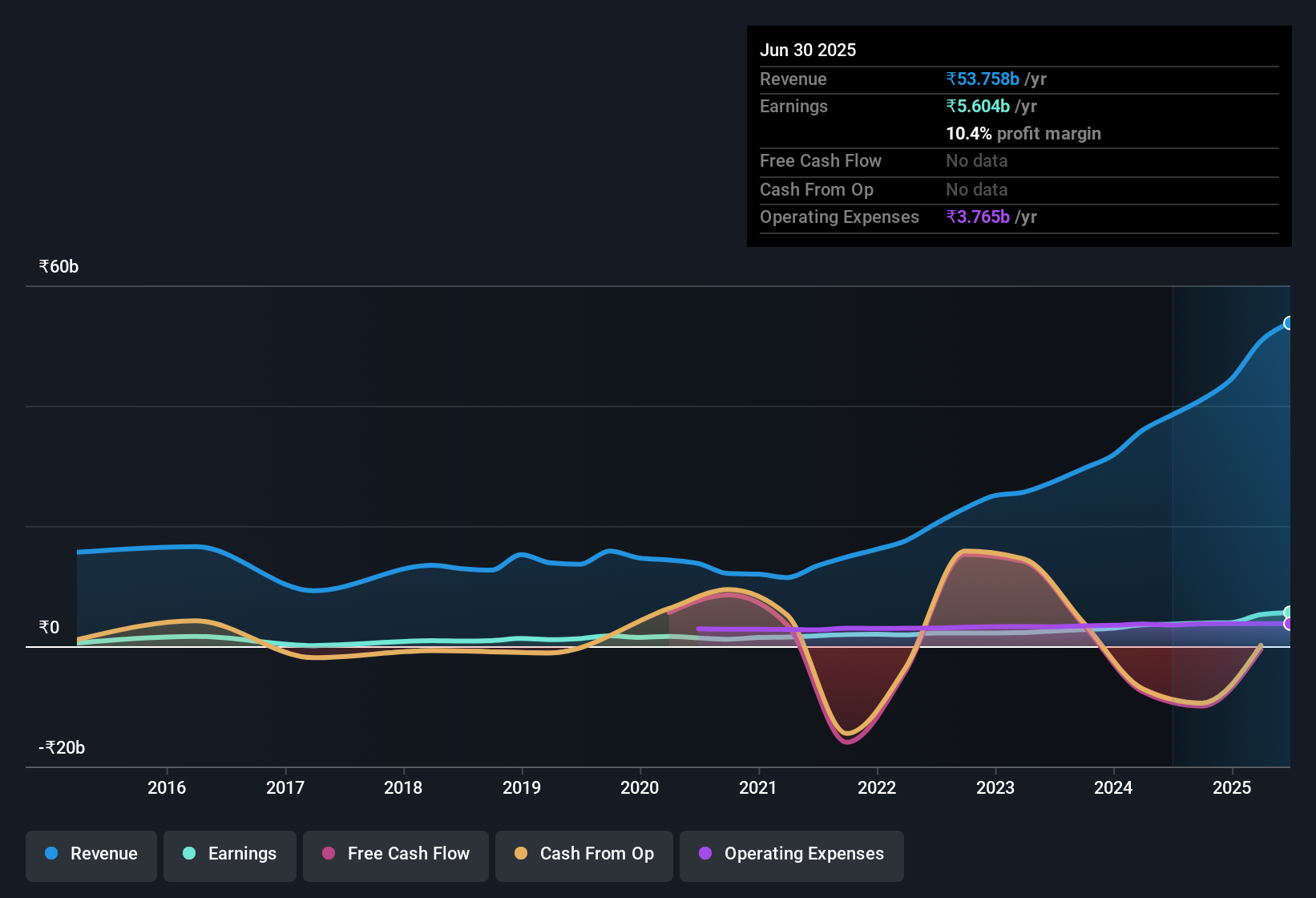1316x898 pixels.
Task: Click the 2025 label on the x-axis
Action: [1232, 787]
